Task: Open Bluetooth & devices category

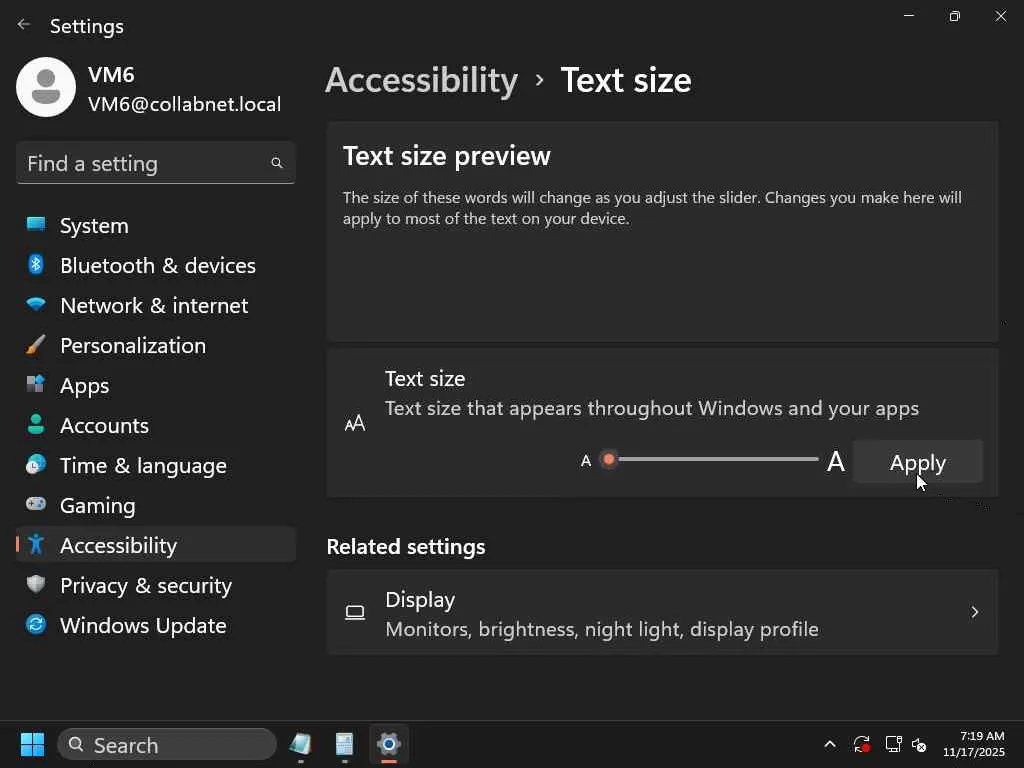Action: coord(156,265)
